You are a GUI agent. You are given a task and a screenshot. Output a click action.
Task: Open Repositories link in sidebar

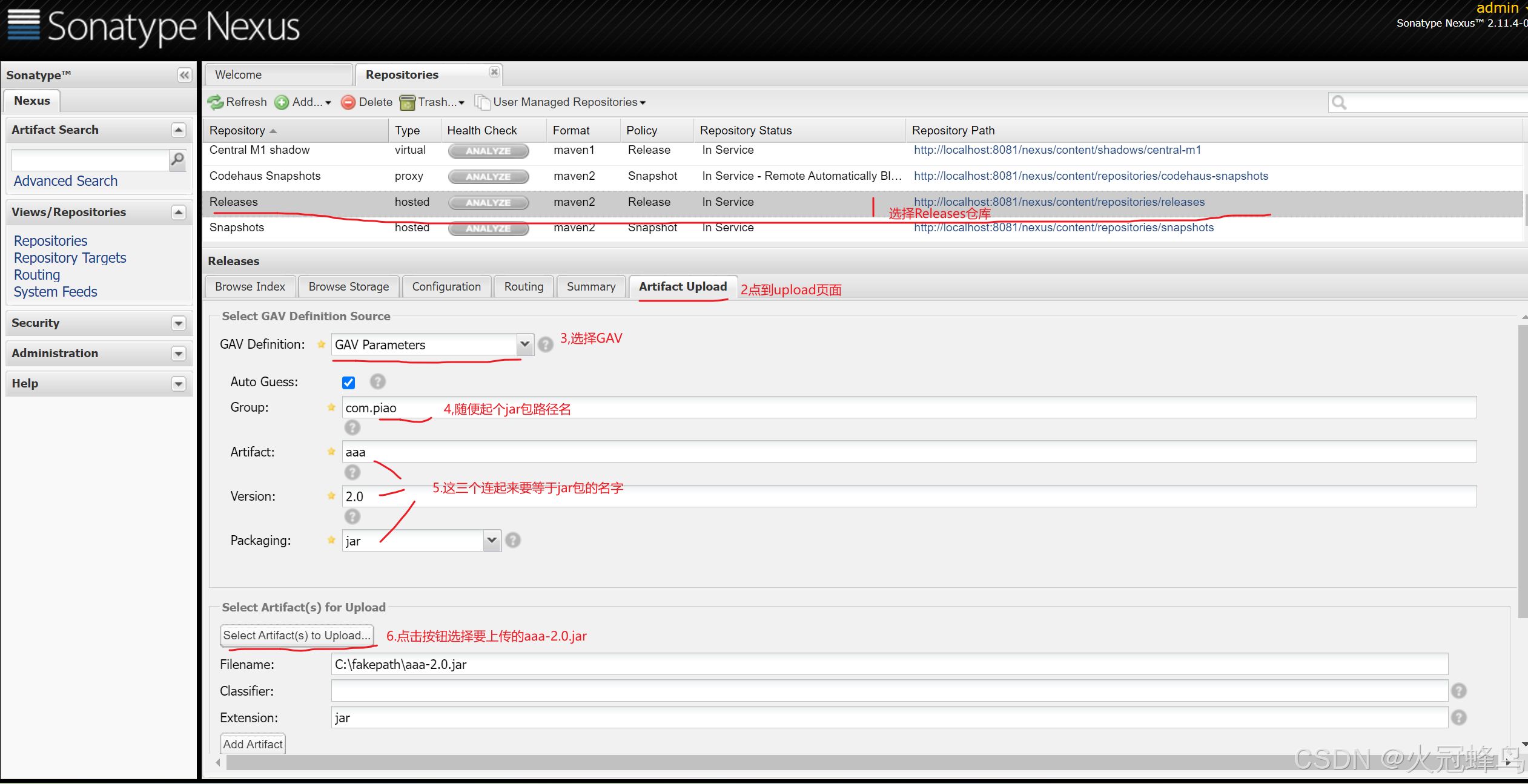pos(51,241)
